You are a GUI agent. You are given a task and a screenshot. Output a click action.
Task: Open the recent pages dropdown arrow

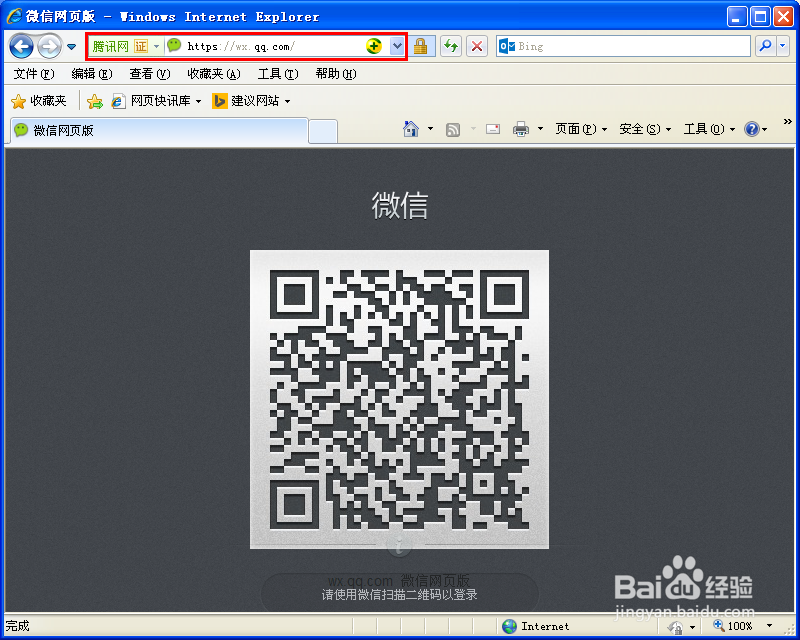pyautogui.click(x=71, y=47)
